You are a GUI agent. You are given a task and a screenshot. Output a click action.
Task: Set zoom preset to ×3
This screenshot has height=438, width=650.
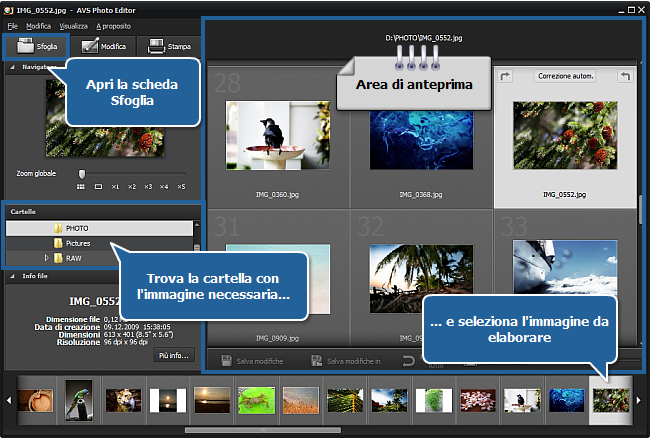[x=148, y=186]
